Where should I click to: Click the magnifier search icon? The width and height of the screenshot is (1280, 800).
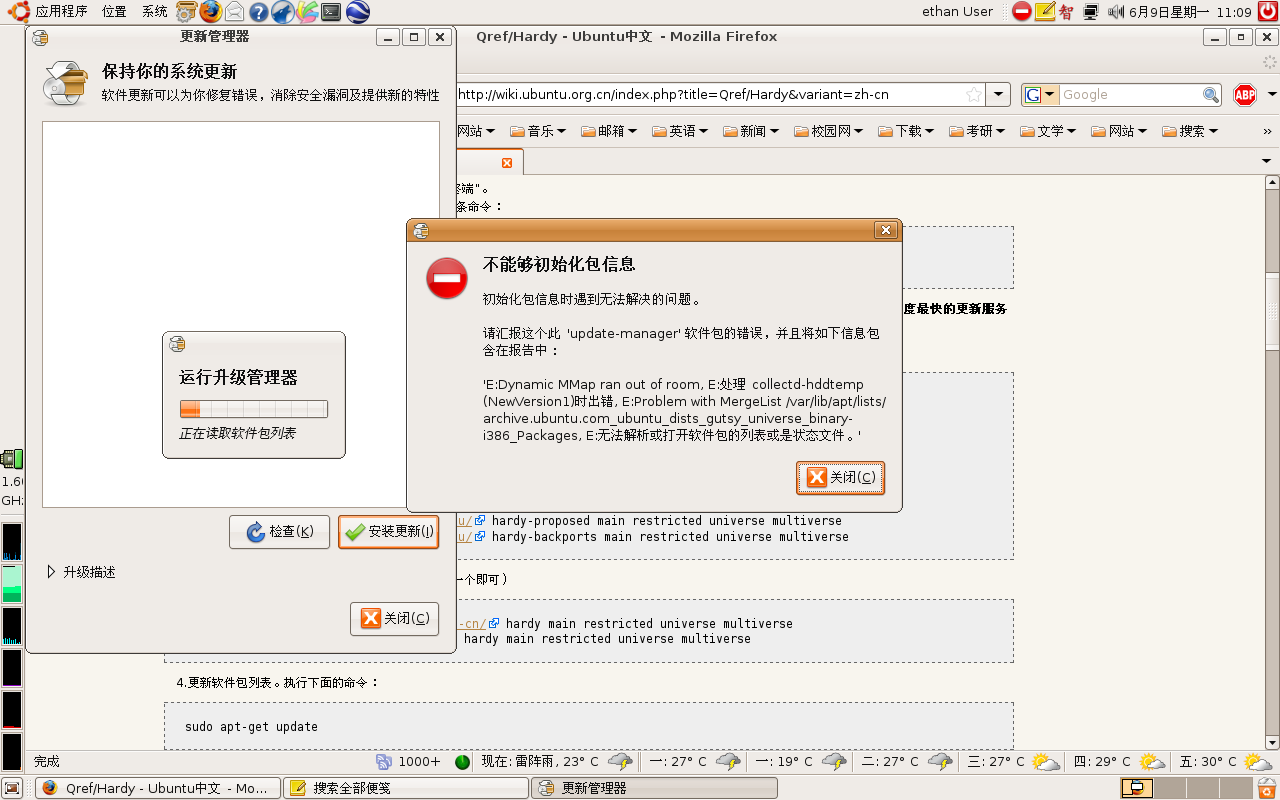click(1211, 95)
